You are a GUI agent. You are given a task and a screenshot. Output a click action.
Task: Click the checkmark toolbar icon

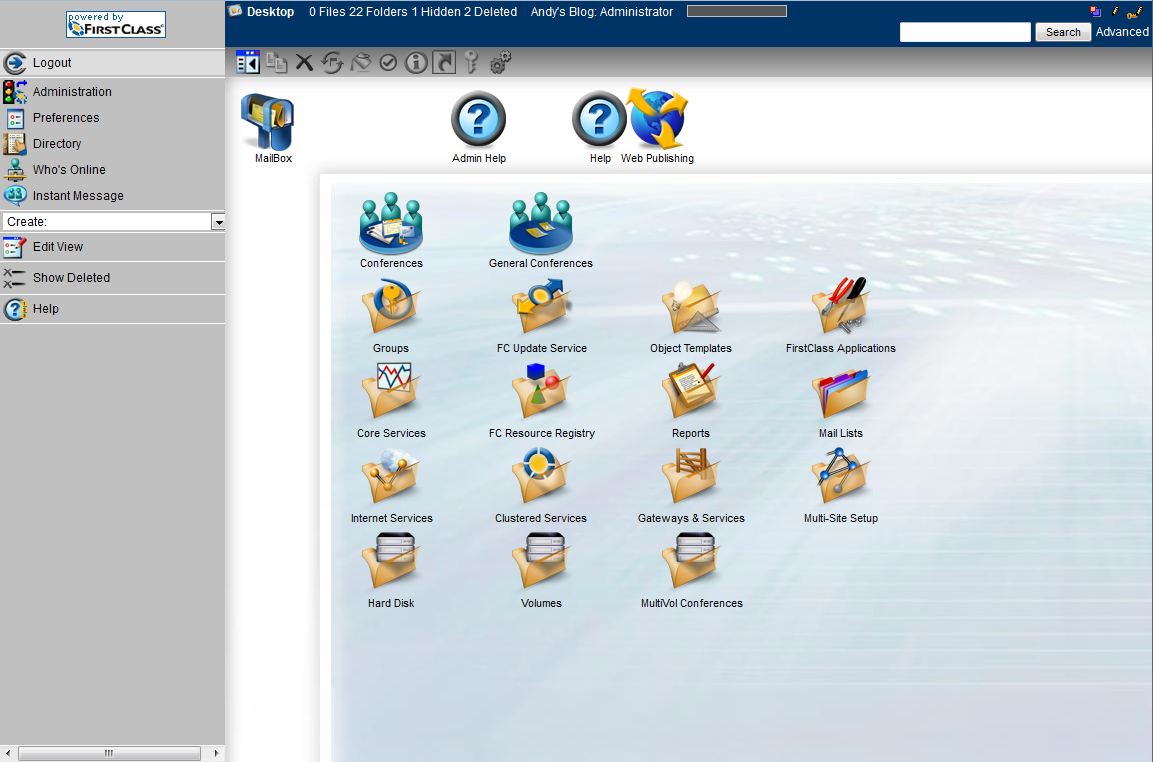point(388,63)
